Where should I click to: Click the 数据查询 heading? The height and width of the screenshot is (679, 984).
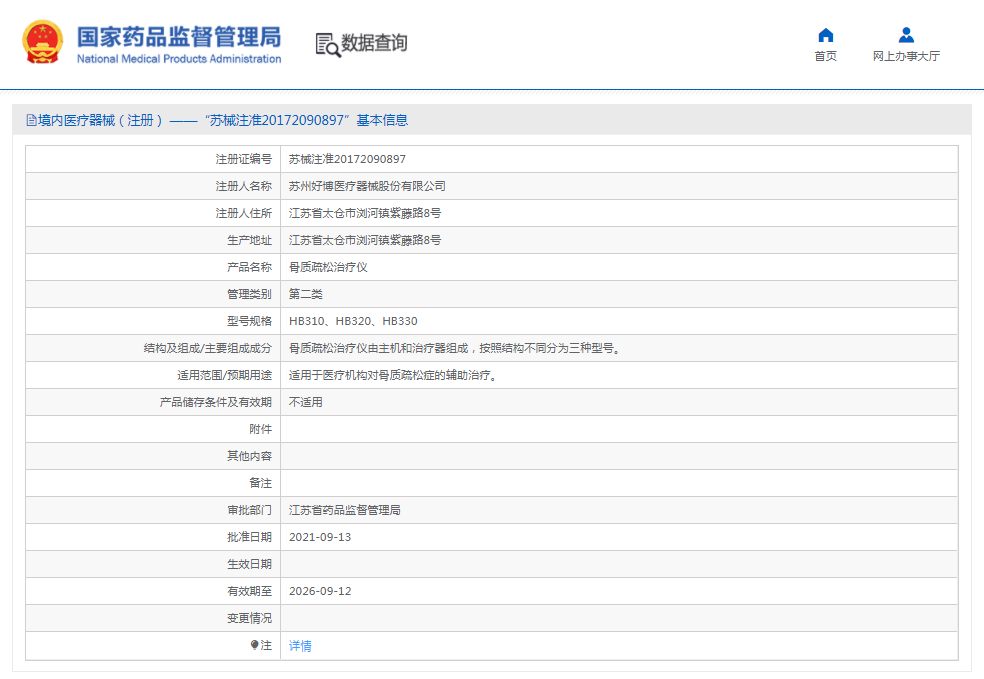coord(374,43)
